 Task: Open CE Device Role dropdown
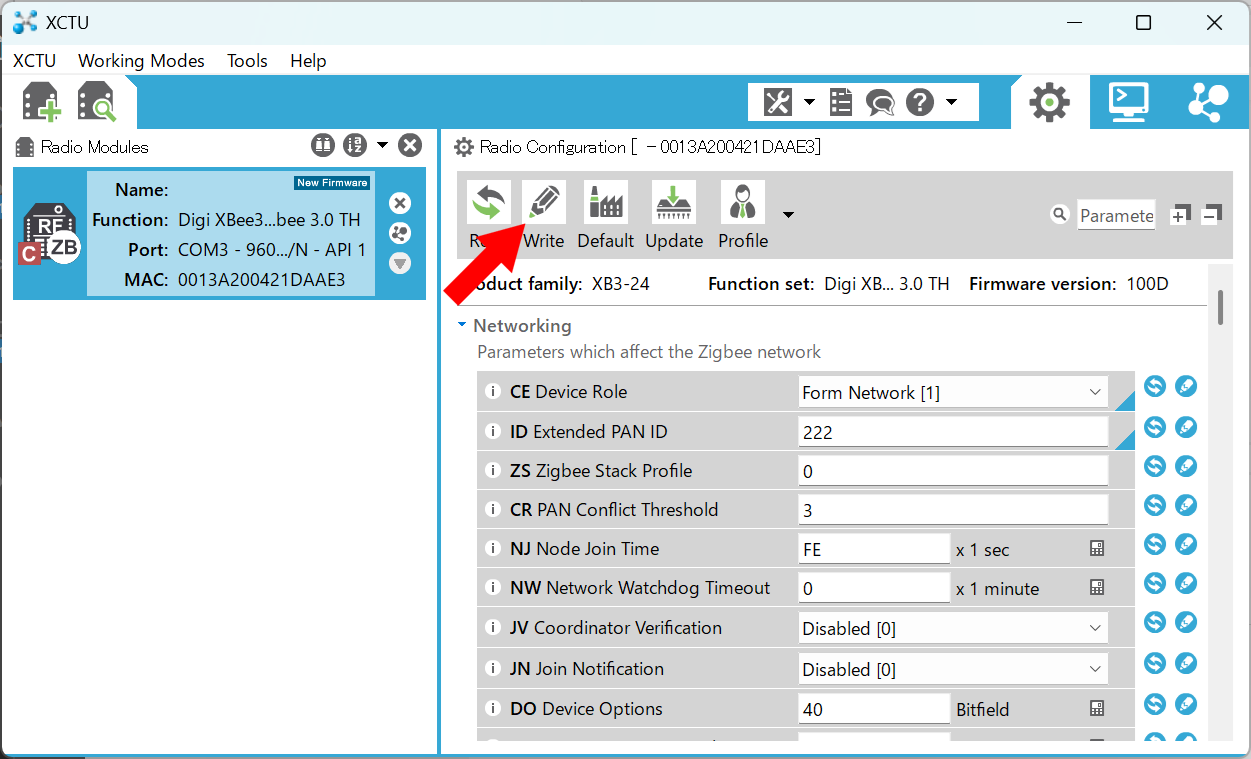953,393
